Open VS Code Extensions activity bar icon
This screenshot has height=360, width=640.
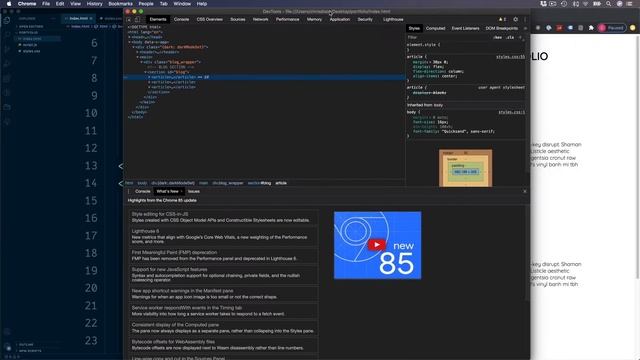(x=7, y=78)
